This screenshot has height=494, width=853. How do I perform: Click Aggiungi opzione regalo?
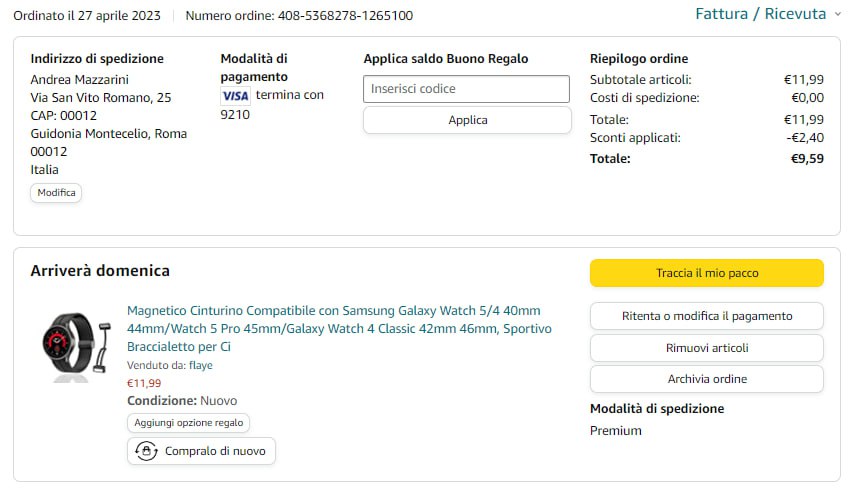(x=188, y=423)
